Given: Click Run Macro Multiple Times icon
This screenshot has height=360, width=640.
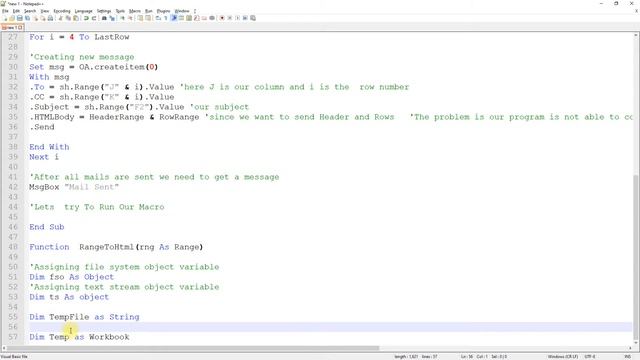Looking at the screenshot, I should pyautogui.click(x=245, y=18).
